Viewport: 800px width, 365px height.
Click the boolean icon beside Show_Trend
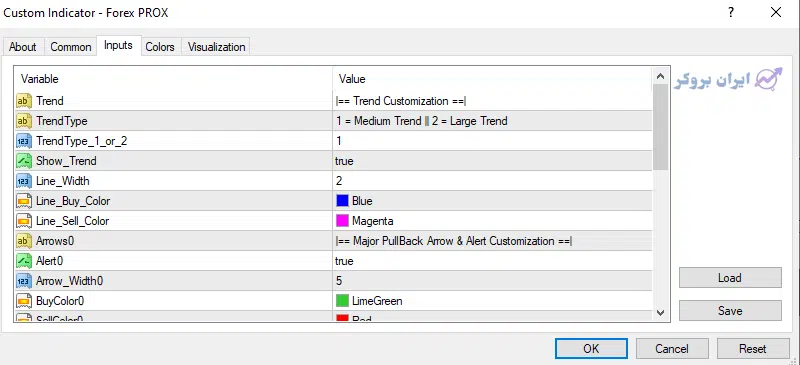pyautogui.click(x=24, y=161)
